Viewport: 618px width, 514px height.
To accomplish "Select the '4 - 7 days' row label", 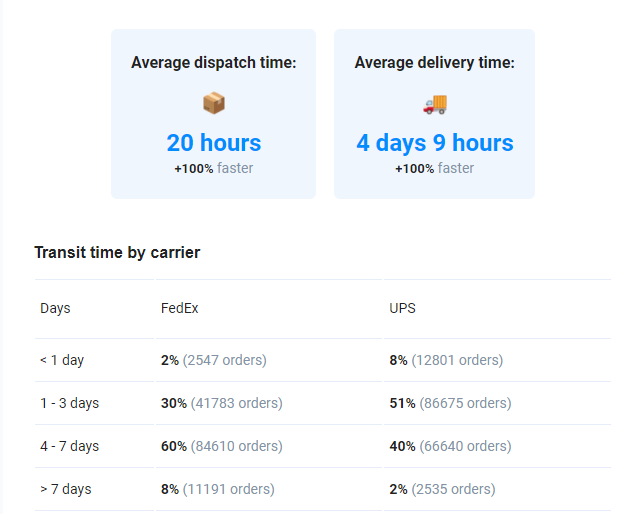I will pyautogui.click(x=69, y=446).
